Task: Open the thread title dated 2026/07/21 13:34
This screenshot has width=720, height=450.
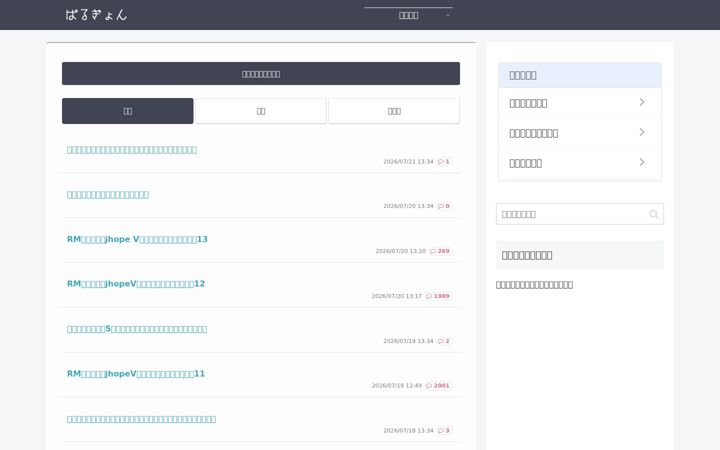Action: (x=132, y=150)
